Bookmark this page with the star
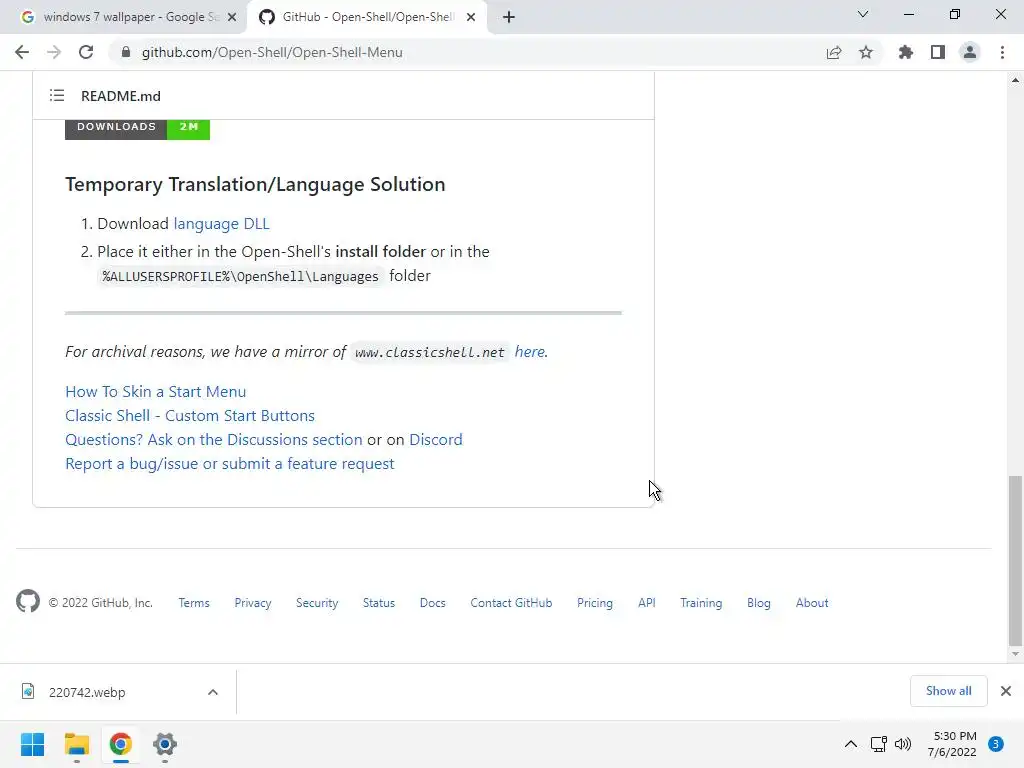Viewport: 1024px width, 768px height. (x=866, y=52)
